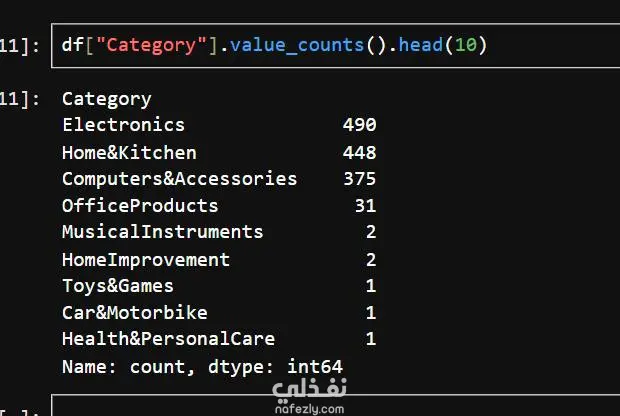The width and height of the screenshot is (620, 416).
Task: Click the Computers&Accessories row label
Action: pyautogui.click(x=179, y=179)
